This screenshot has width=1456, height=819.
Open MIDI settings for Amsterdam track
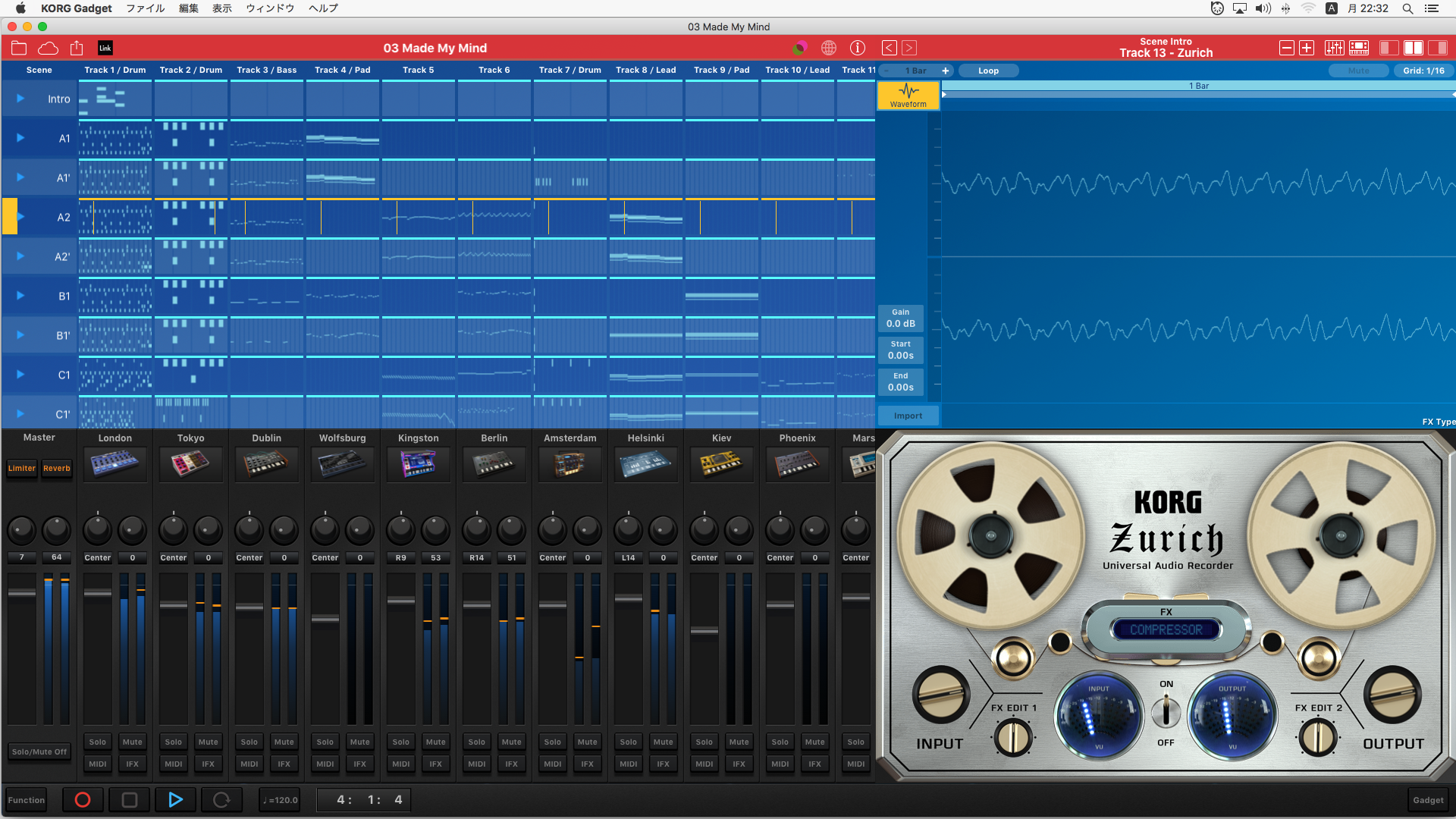[553, 764]
